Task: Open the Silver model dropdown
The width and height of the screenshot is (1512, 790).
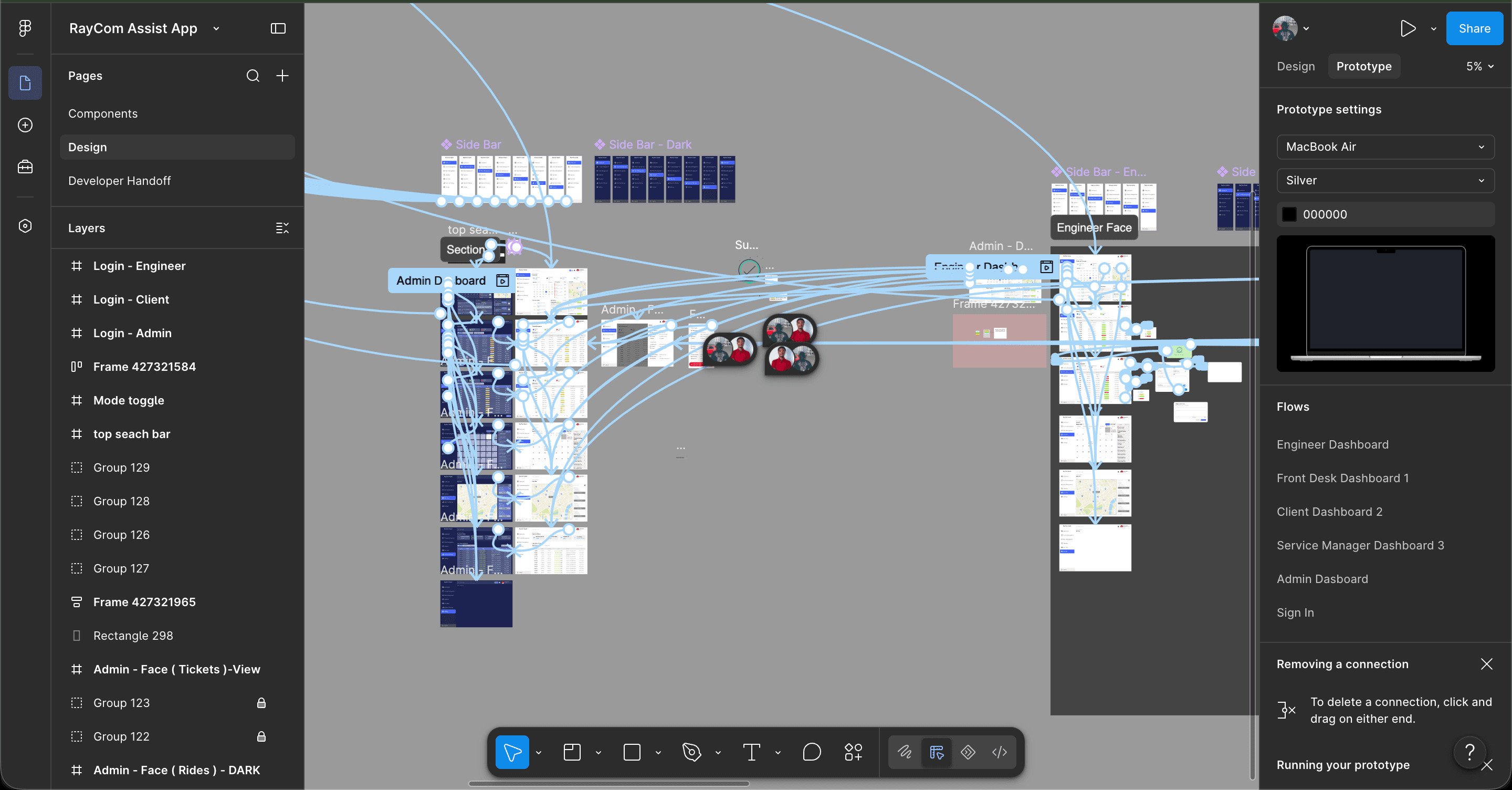Action: click(x=1385, y=180)
